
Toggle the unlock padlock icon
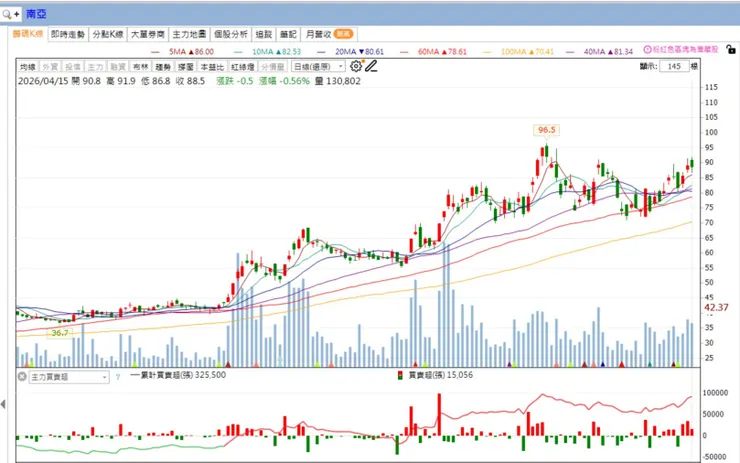(x=731, y=49)
